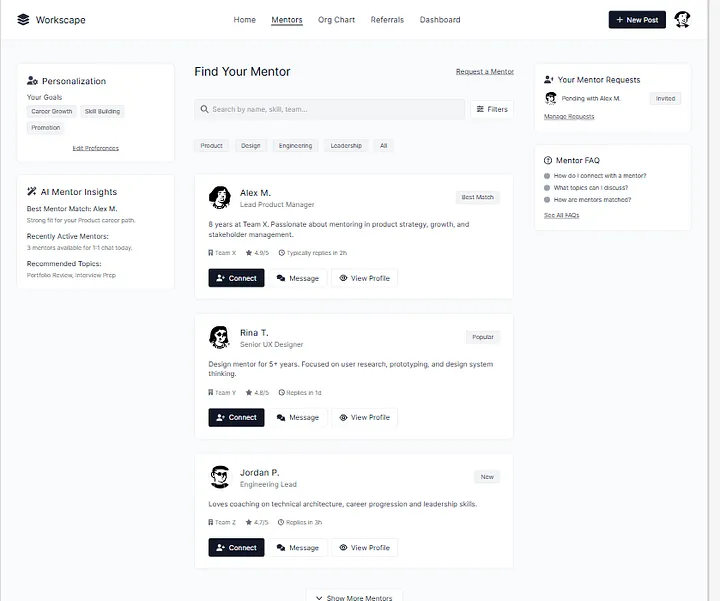This screenshot has width=720, height=601.
Task: Click the Skill Building goal tag
Action: (102, 111)
